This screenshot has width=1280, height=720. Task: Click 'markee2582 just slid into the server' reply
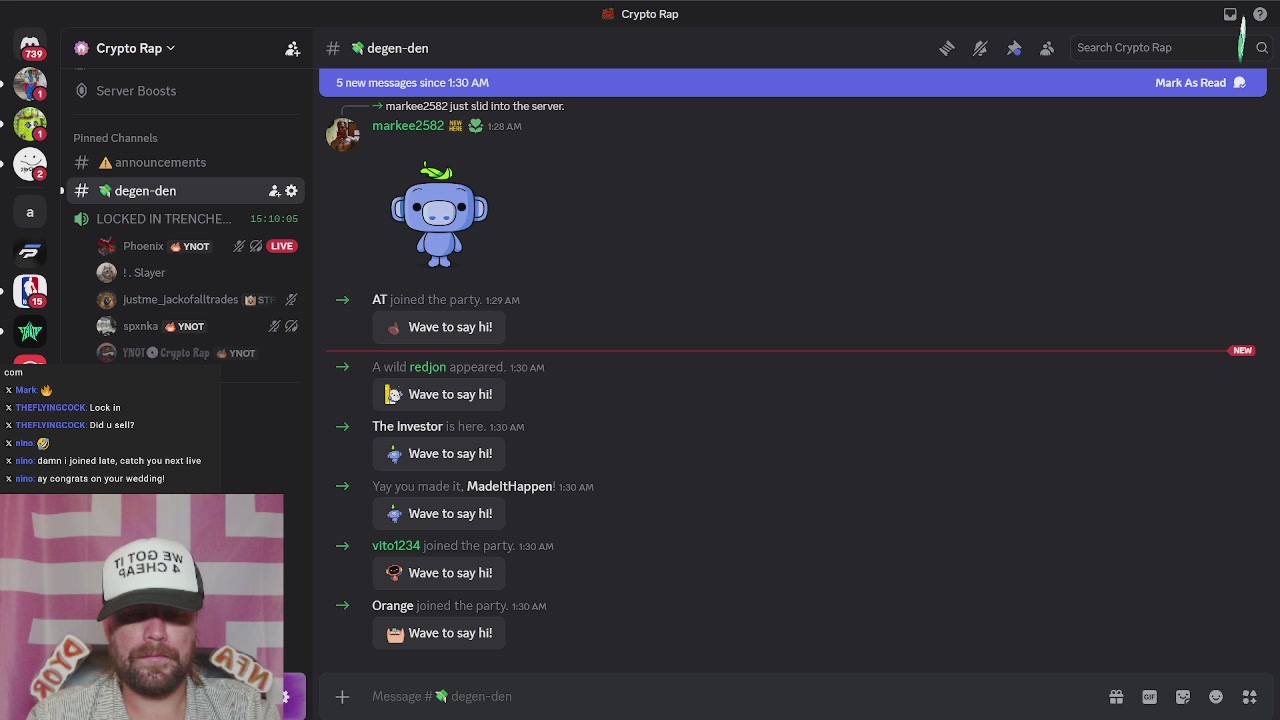coord(475,106)
